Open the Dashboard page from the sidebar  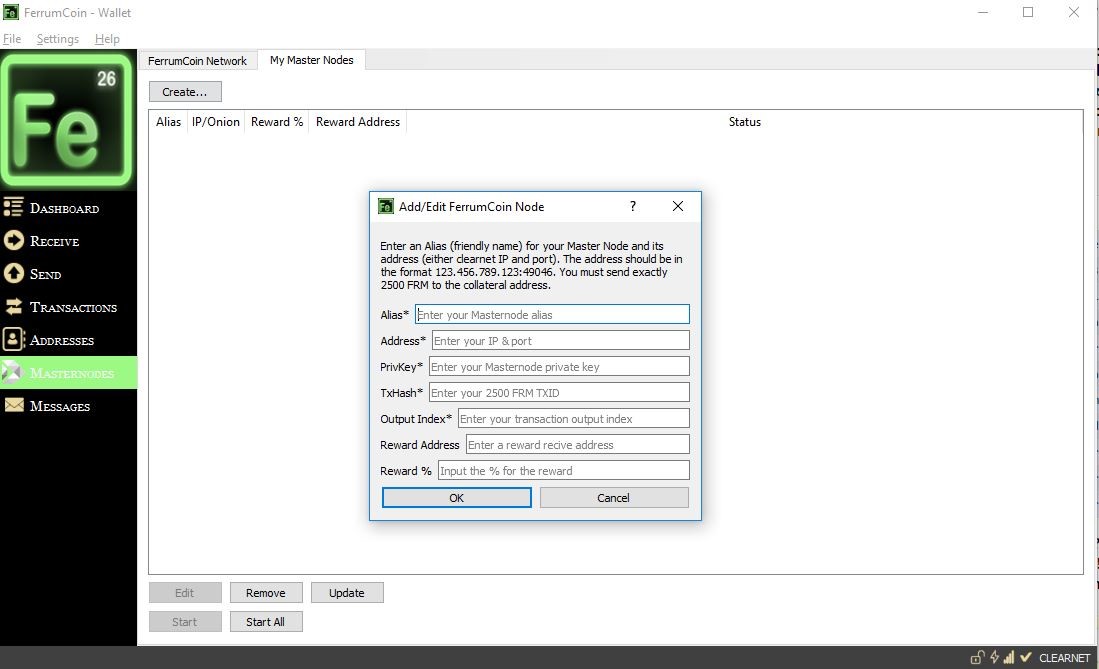tap(68, 208)
